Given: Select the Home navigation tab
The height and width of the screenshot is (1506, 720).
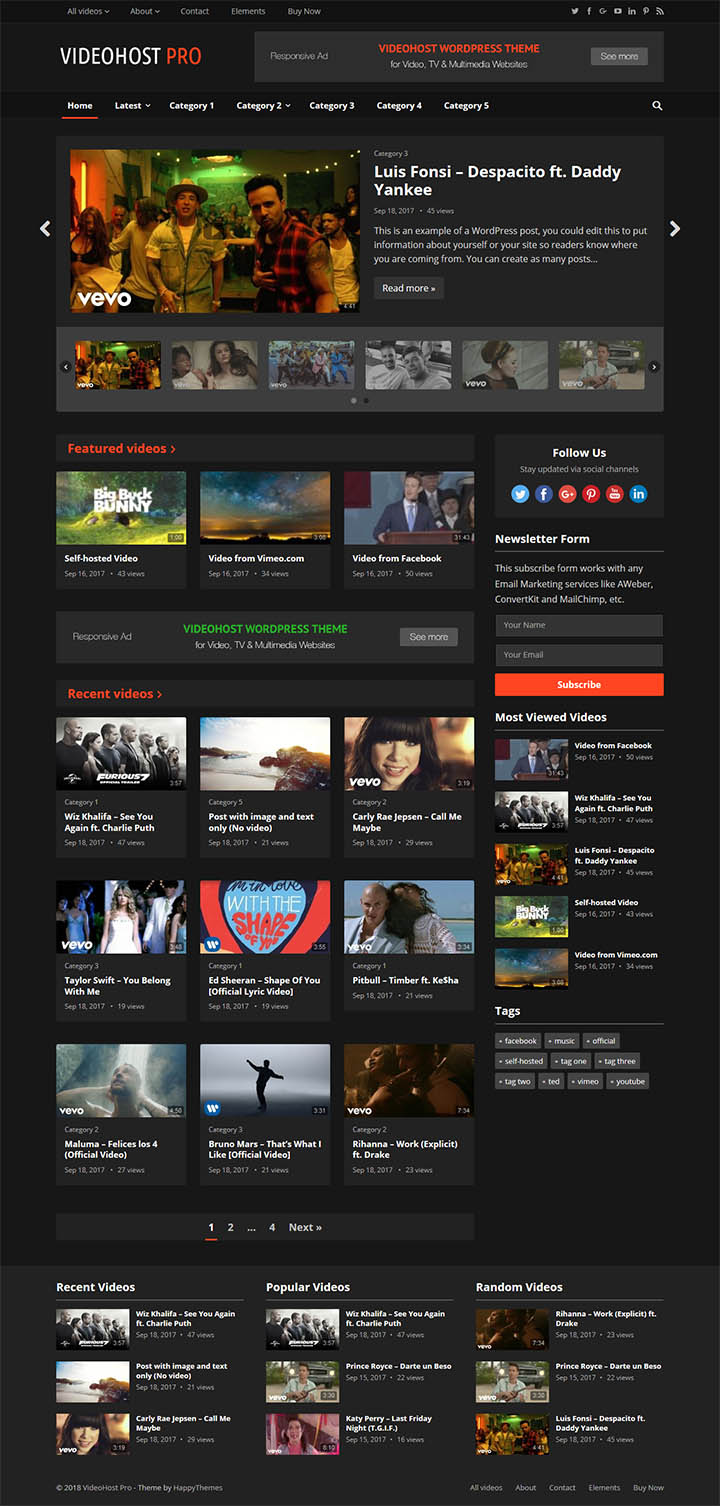Looking at the screenshot, I should point(80,105).
